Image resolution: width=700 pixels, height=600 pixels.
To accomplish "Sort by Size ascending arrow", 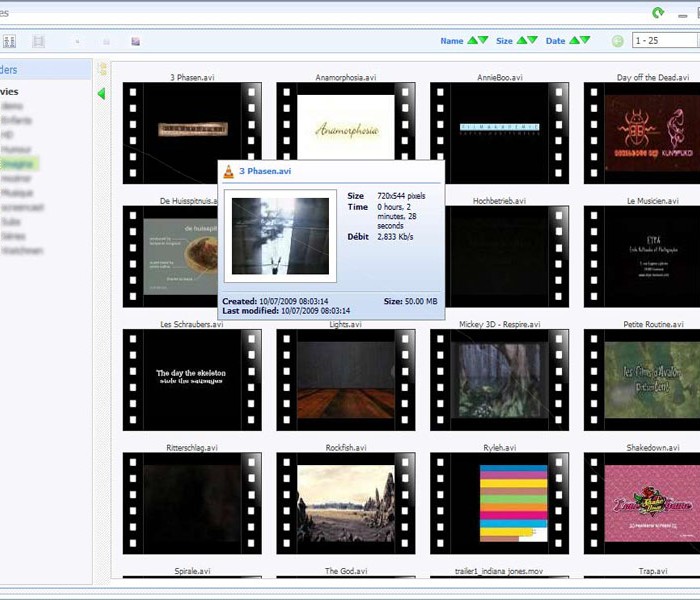I will [x=521, y=40].
